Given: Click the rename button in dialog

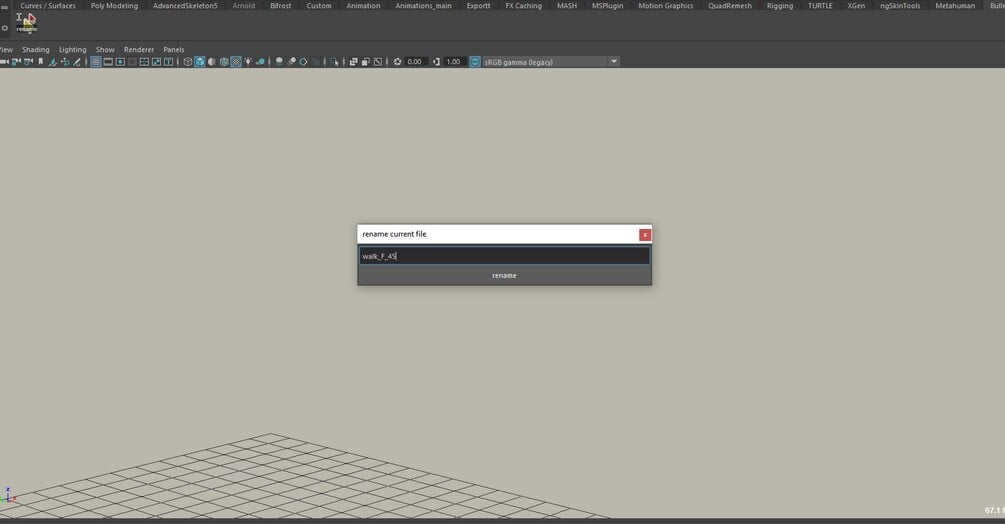Looking at the screenshot, I should coord(504,275).
